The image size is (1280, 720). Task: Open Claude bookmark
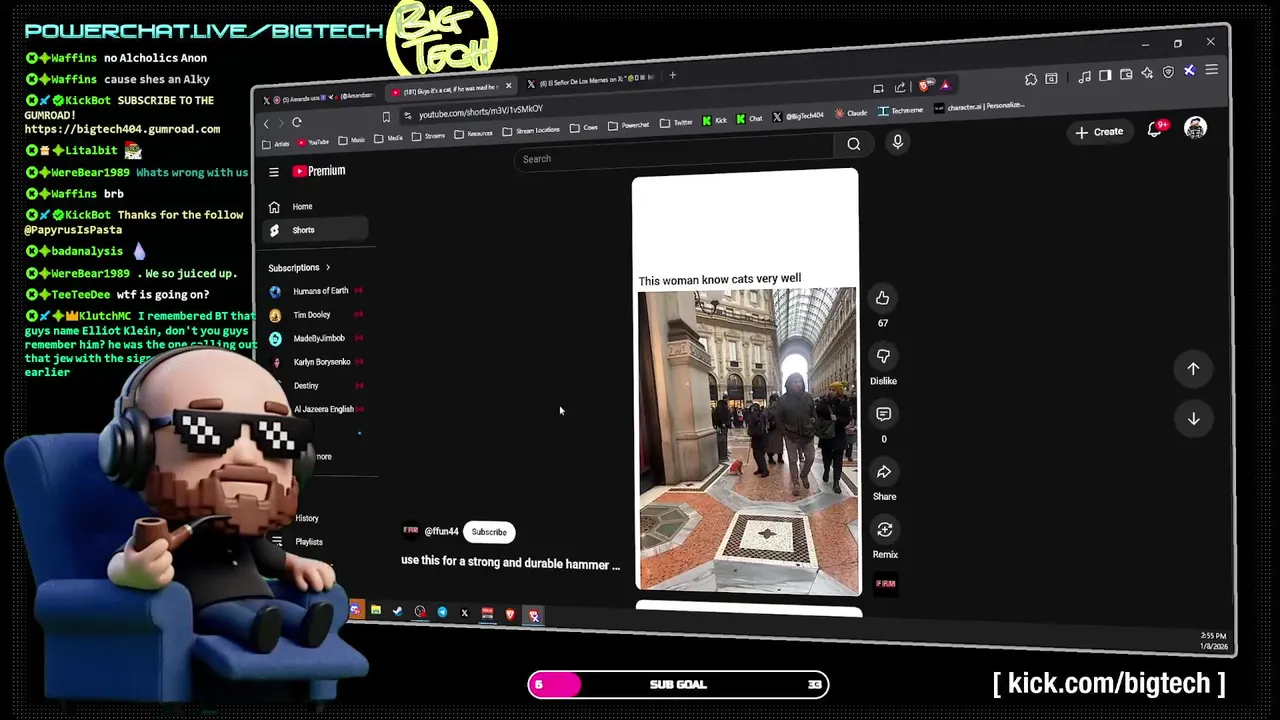click(x=851, y=113)
